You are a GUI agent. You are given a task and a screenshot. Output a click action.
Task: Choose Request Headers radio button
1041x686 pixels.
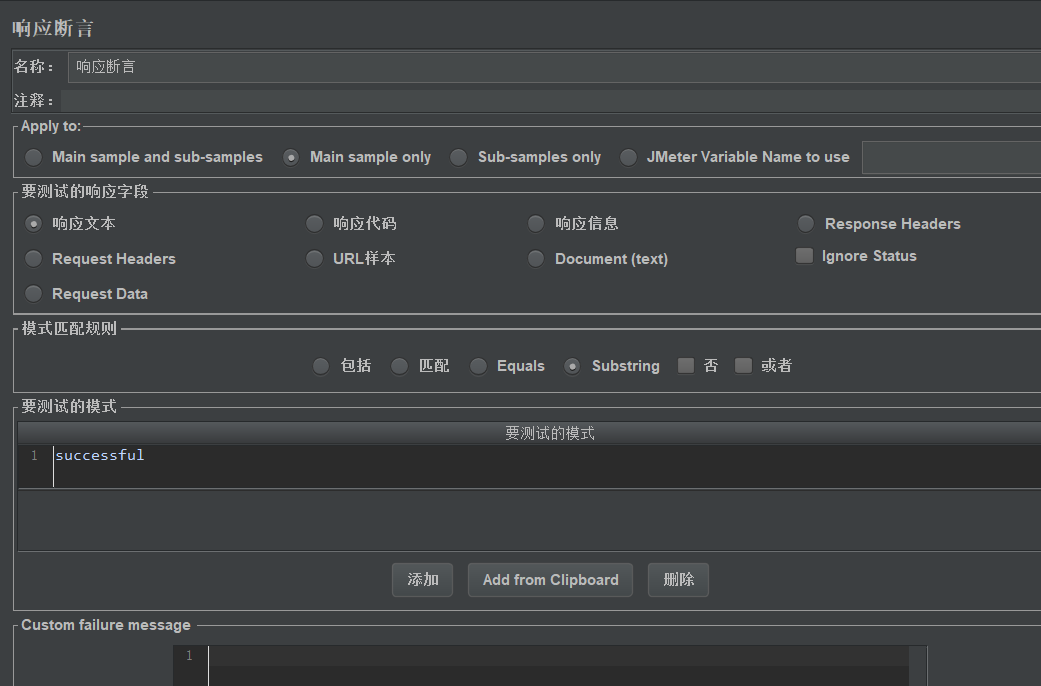(33, 258)
